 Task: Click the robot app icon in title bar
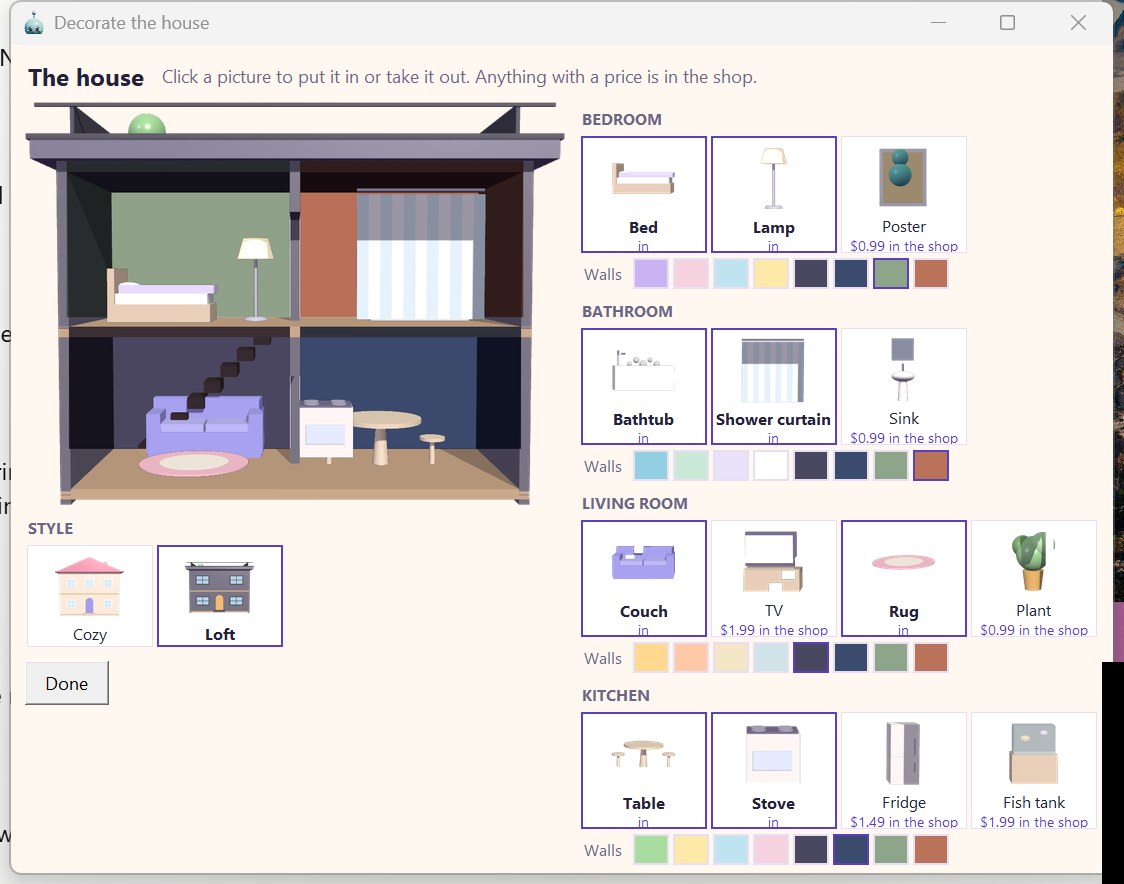[34, 23]
